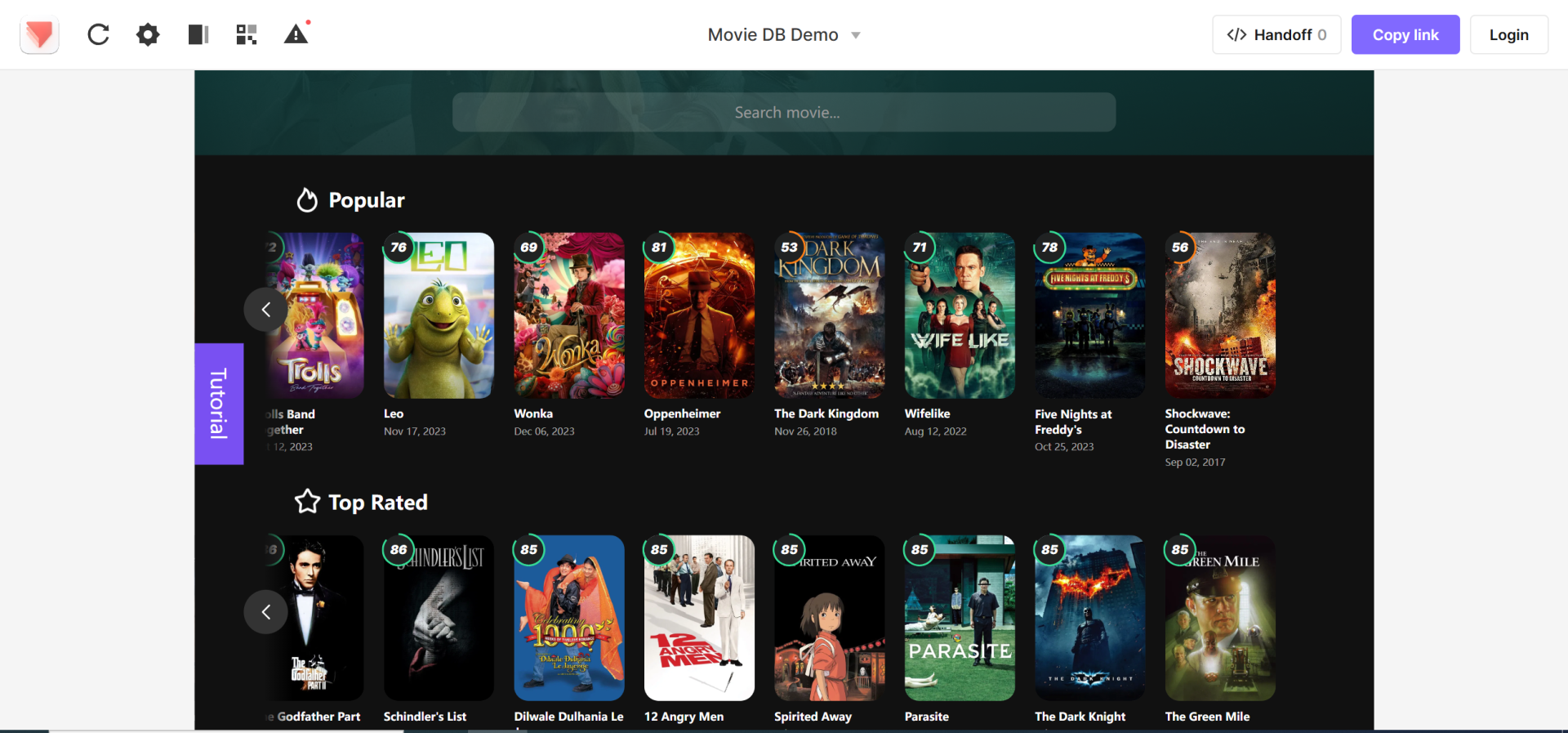Open the 12 Angry Men poster
Viewport: 1568px width, 733px height.
click(699, 618)
